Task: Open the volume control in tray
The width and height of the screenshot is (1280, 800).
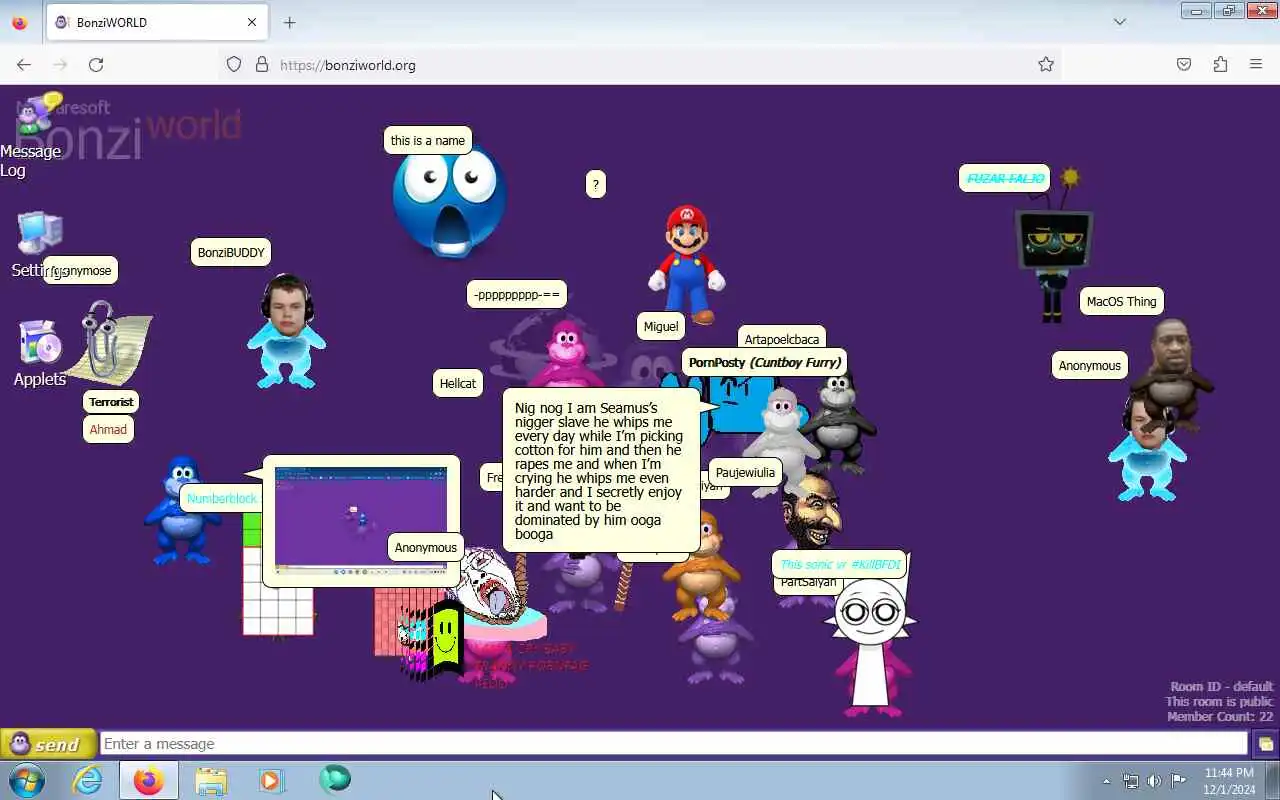Action: pos(1154,781)
